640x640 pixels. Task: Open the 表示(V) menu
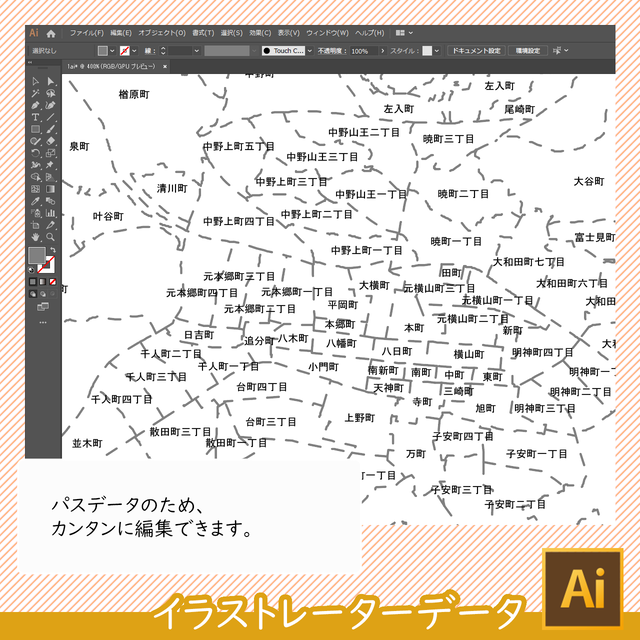(x=289, y=33)
